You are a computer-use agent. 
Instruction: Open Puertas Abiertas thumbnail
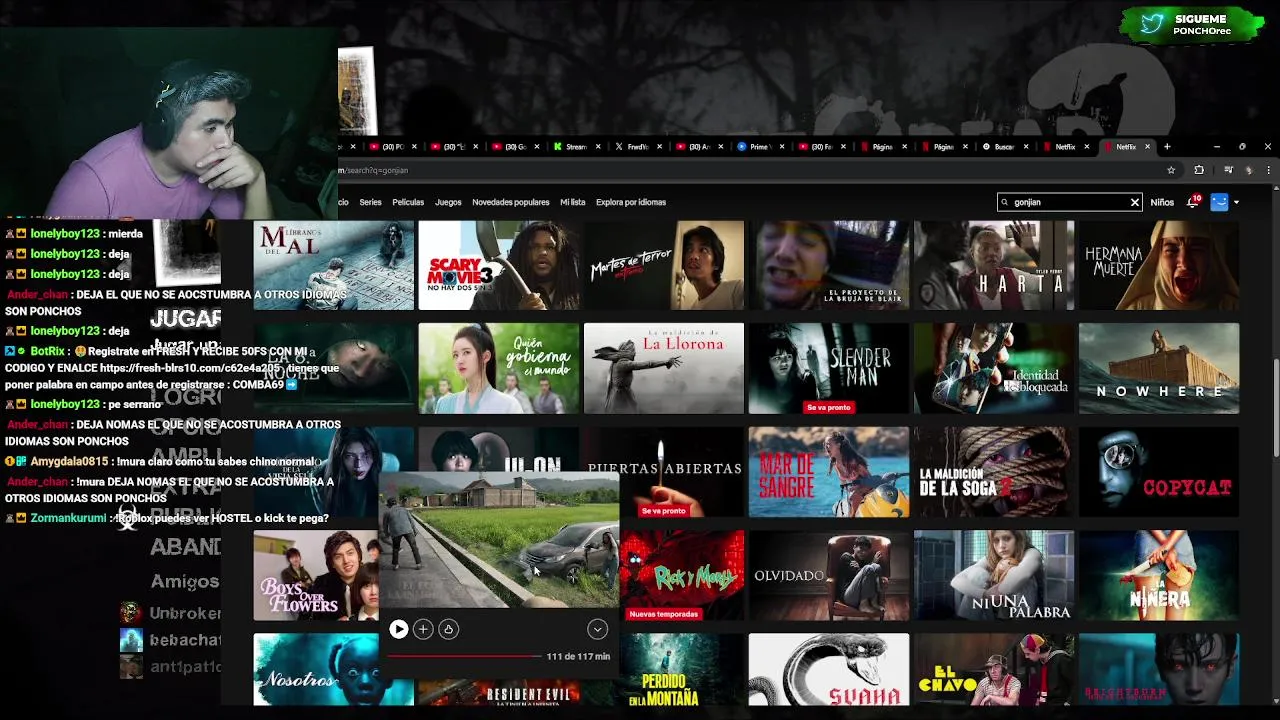(x=664, y=472)
